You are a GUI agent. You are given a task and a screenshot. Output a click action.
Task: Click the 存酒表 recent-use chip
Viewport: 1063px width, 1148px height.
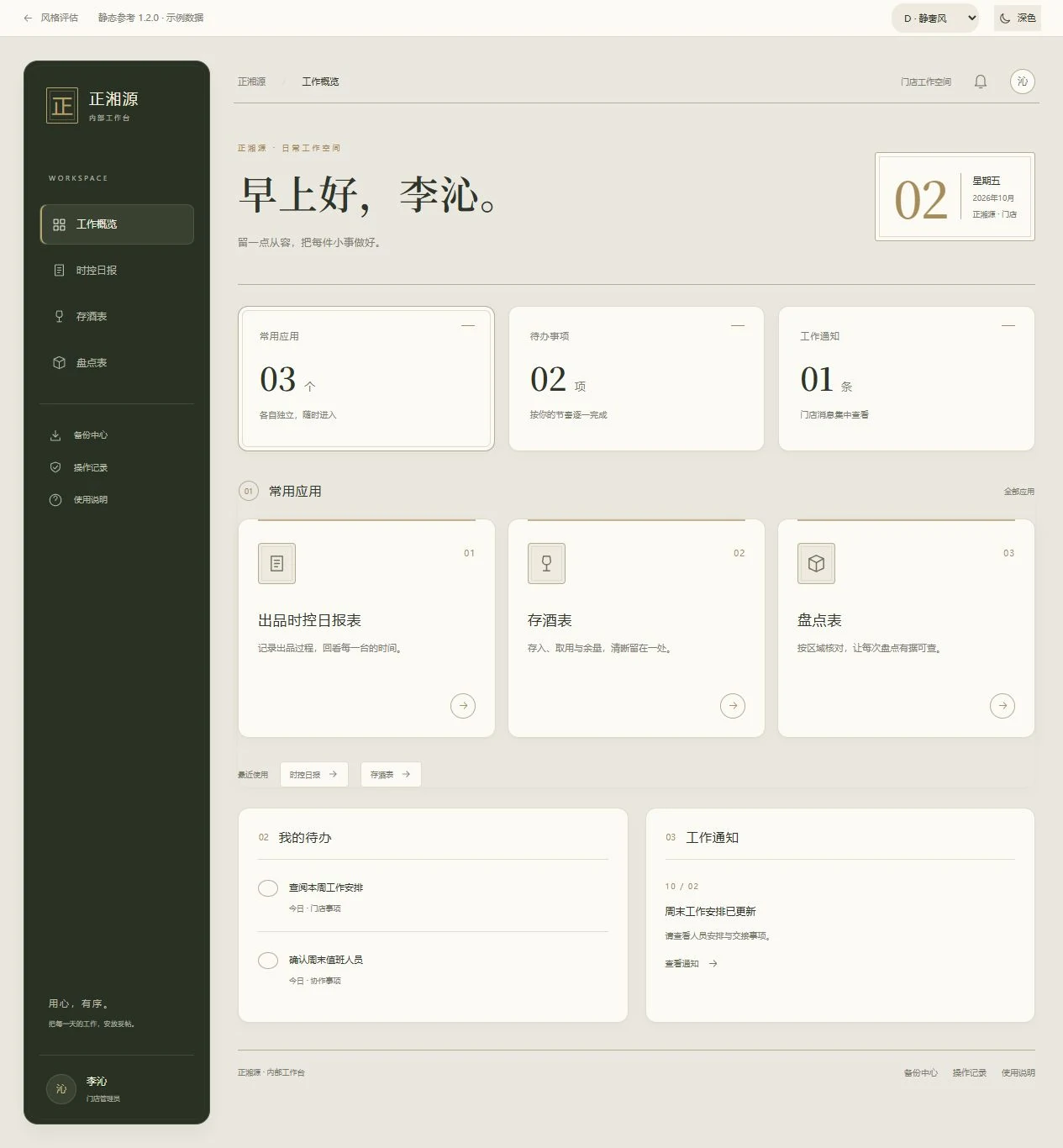[x=391, y=775]
